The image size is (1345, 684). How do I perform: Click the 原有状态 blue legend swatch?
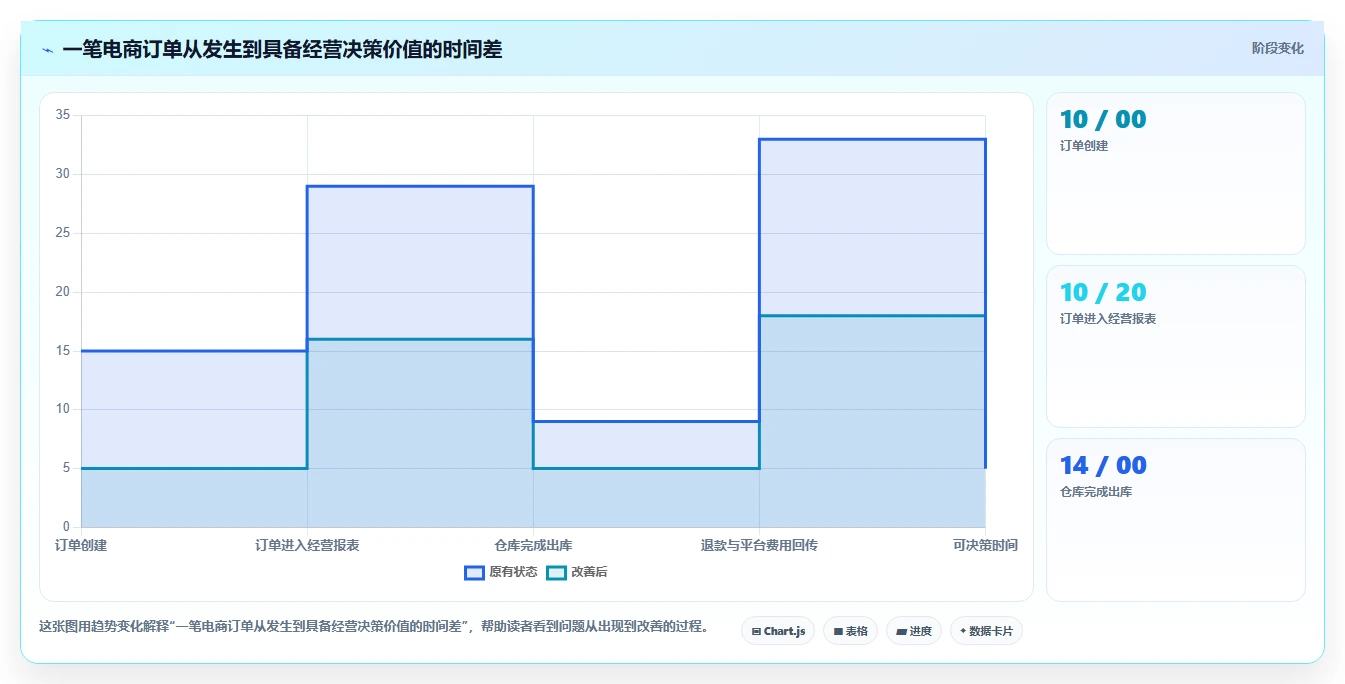[474, 572]
